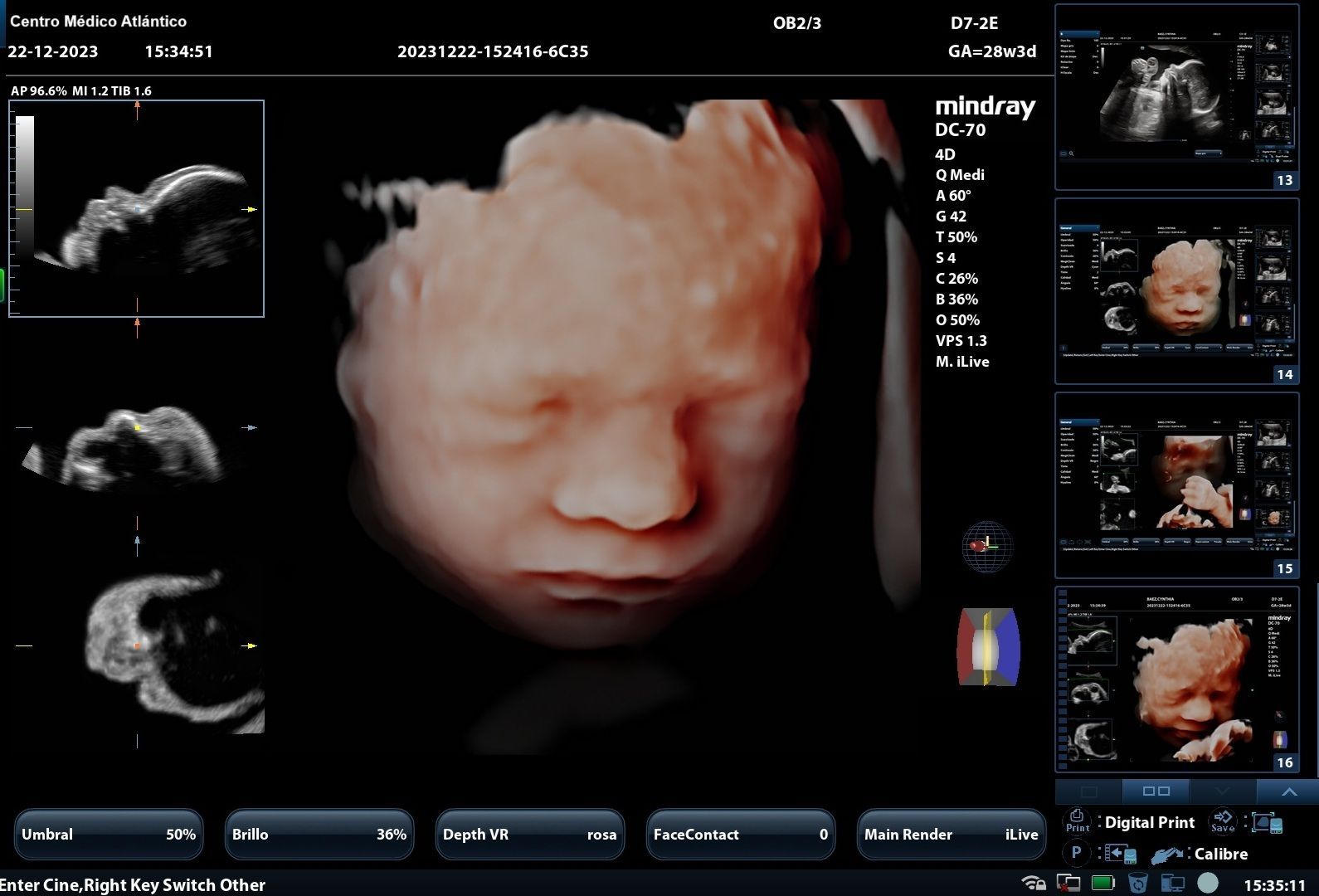Screen dimensions: 1319x896
Task: Adjust the Umbral 50% control
Action: [109, 835]
